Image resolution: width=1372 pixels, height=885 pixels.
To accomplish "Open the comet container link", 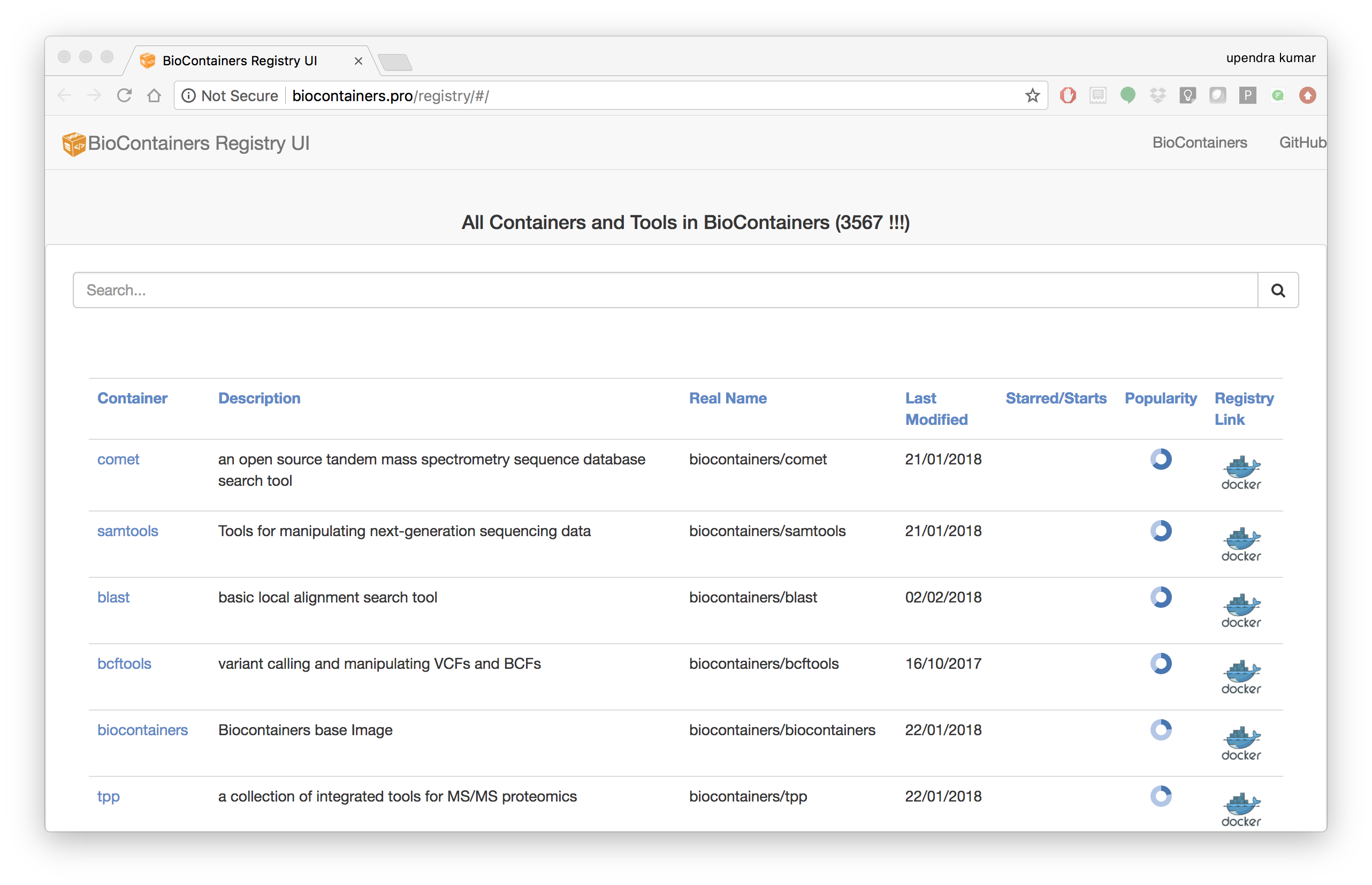I will click(118, 459).
